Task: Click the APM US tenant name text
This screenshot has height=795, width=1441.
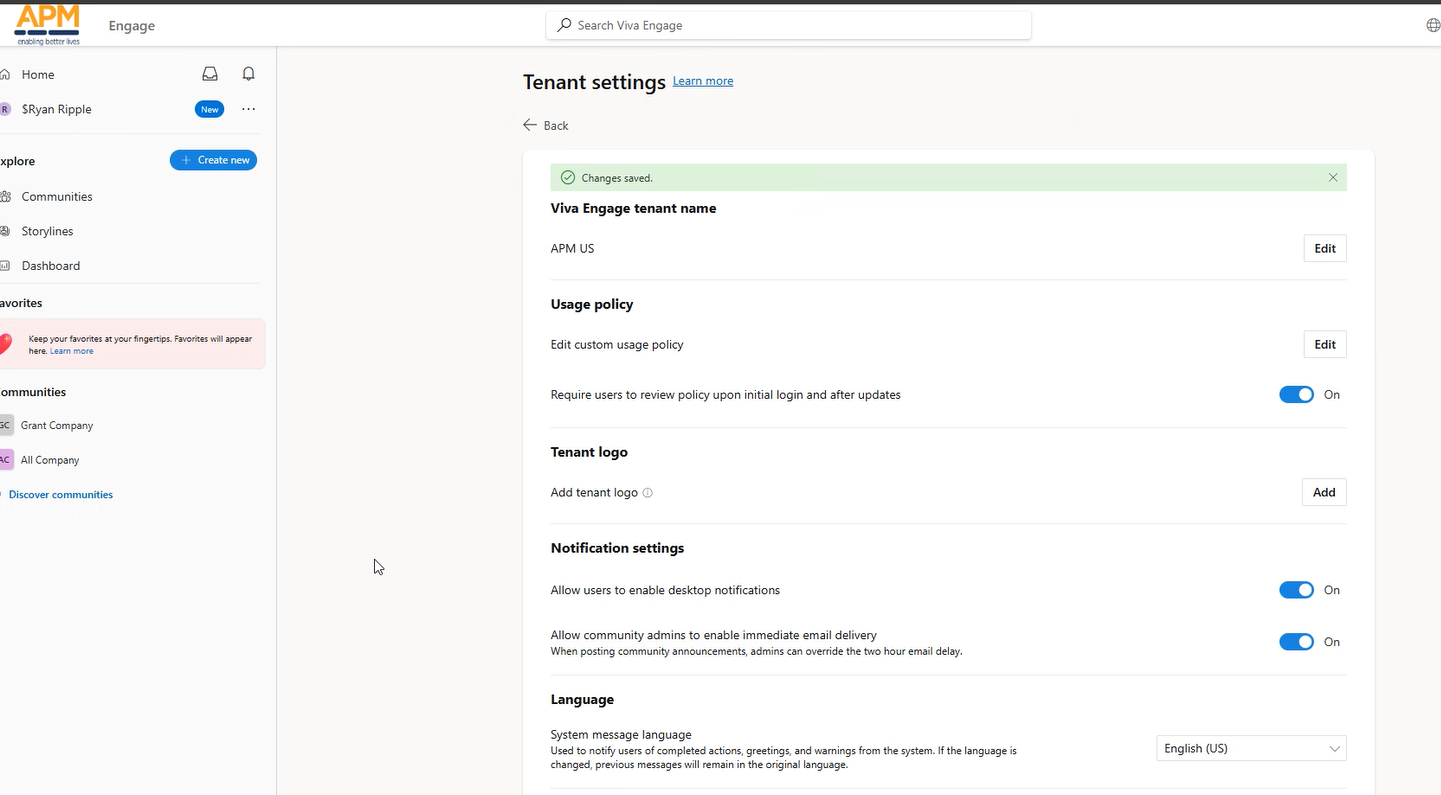Action: coord(572,248)
